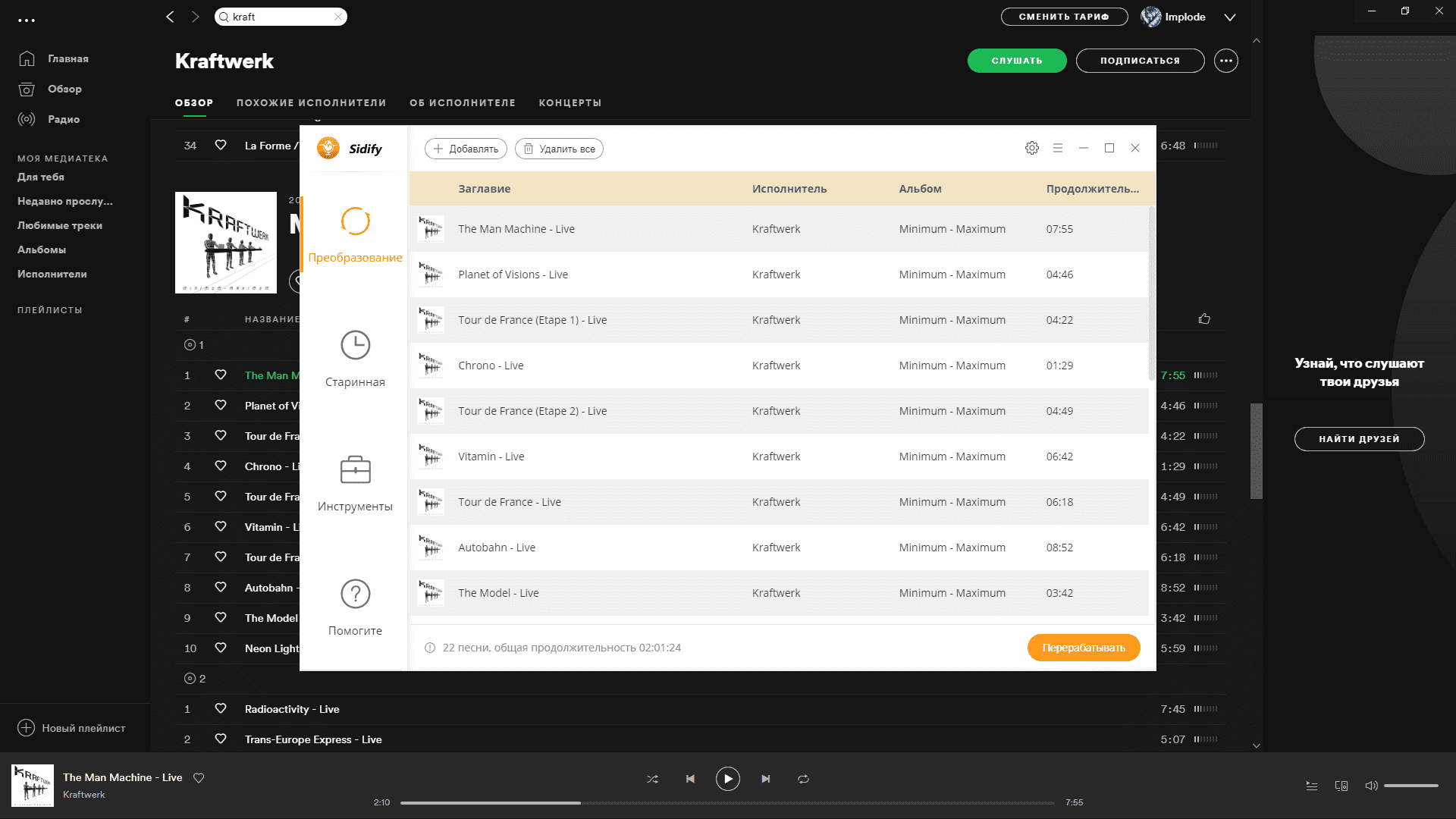Select the Преобразование conversion tab in Sidify
The width and height of the screenshot is (1456, 819).
click(355, 235)
